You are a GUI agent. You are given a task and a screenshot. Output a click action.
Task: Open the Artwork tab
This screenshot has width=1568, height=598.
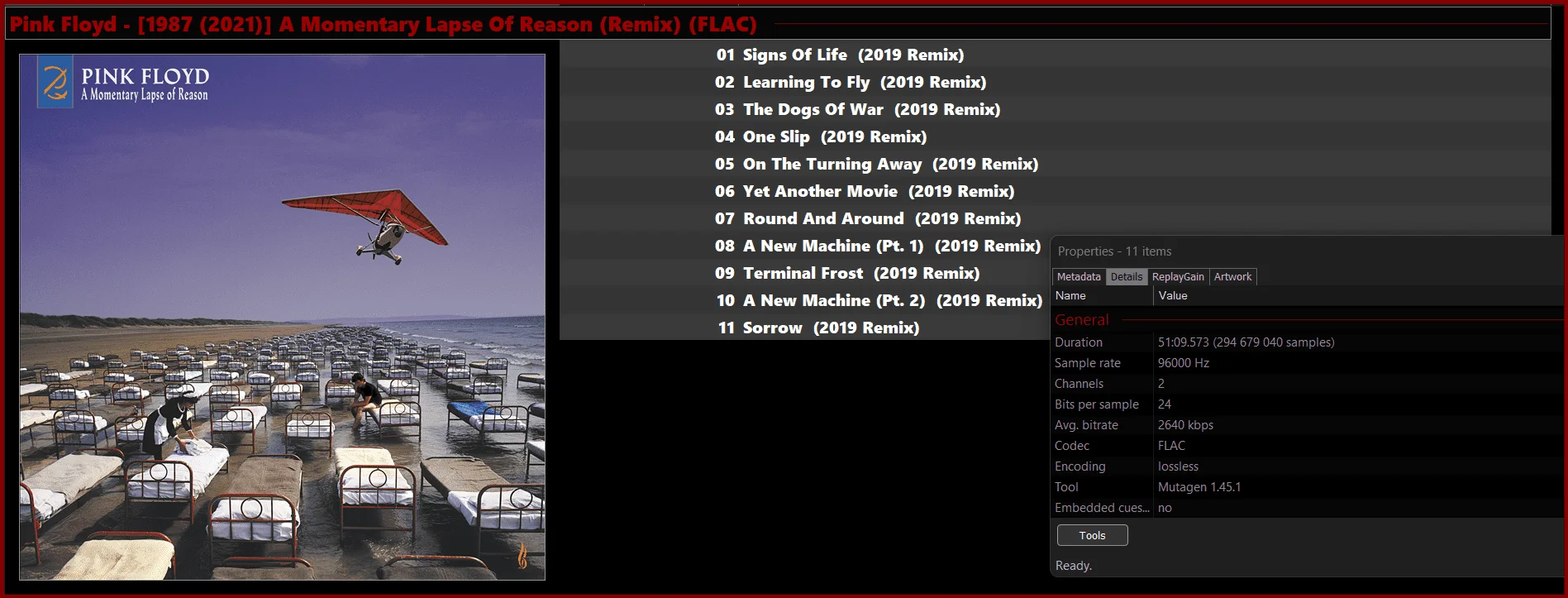point(1232,277)
